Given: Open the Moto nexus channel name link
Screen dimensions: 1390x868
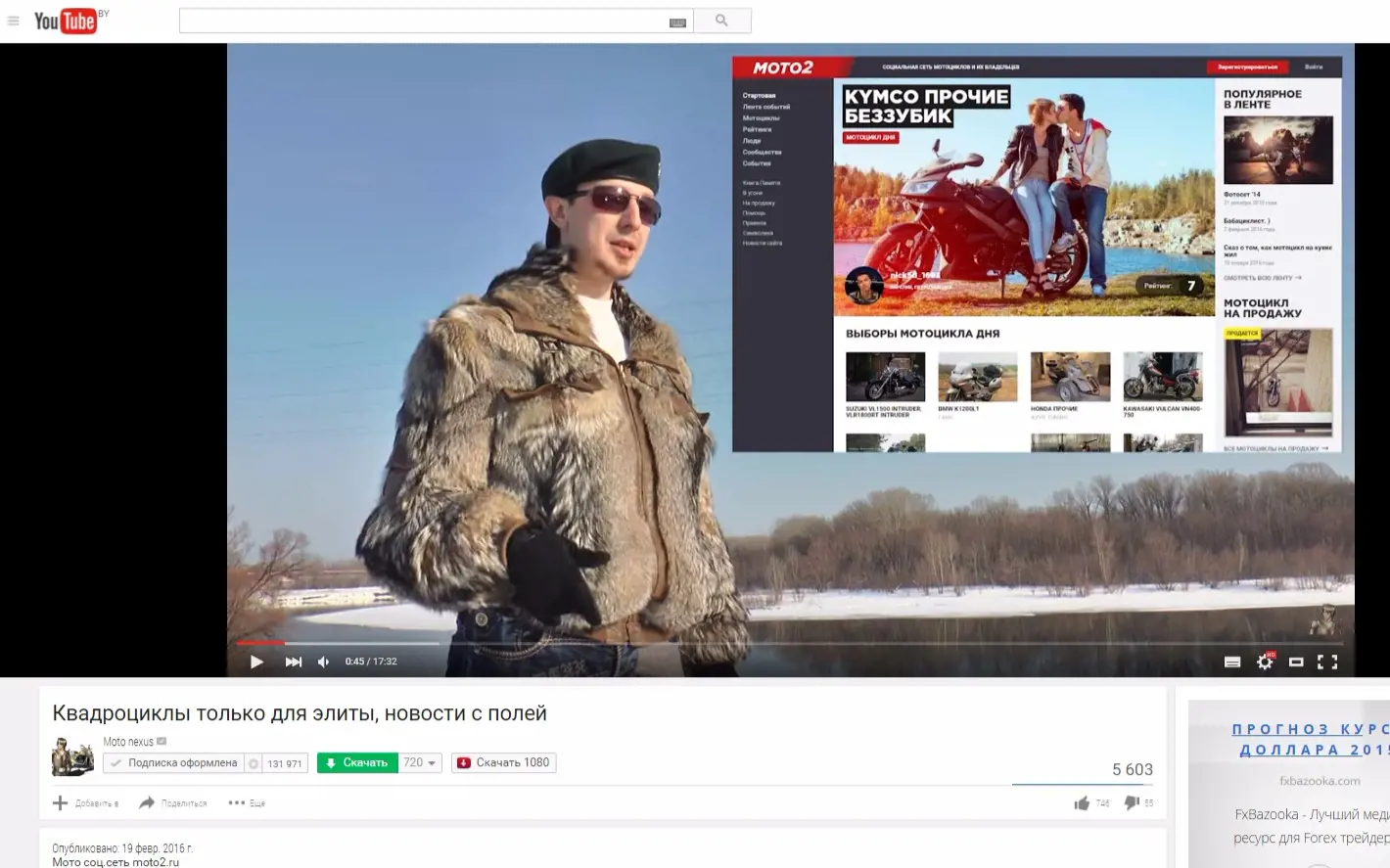Looking at the screenshot, I should click(128, 742).
